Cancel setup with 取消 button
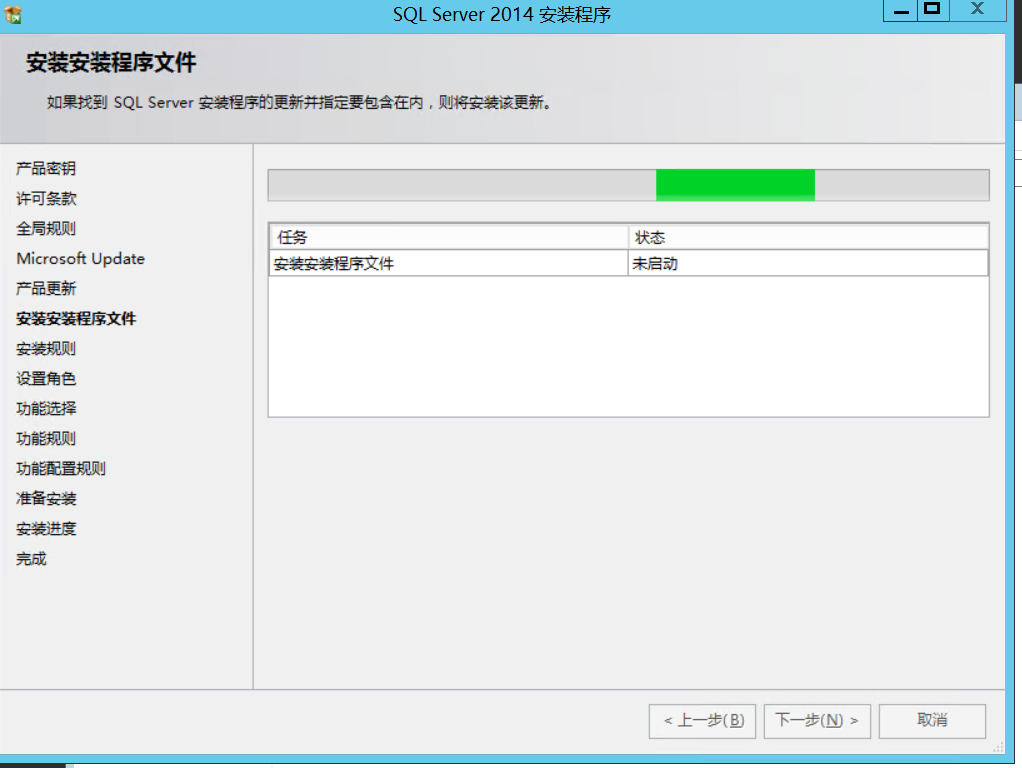1022x768 pixels. click(x=932, y=720)
